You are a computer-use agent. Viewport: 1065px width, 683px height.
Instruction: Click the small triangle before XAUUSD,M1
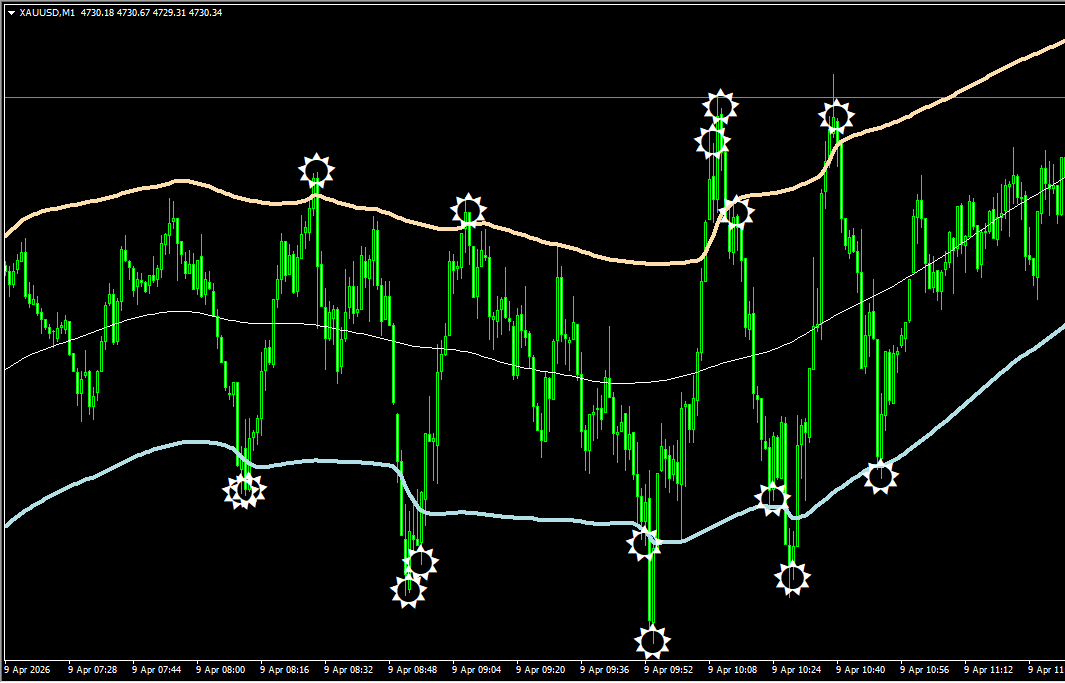(11, 12)
